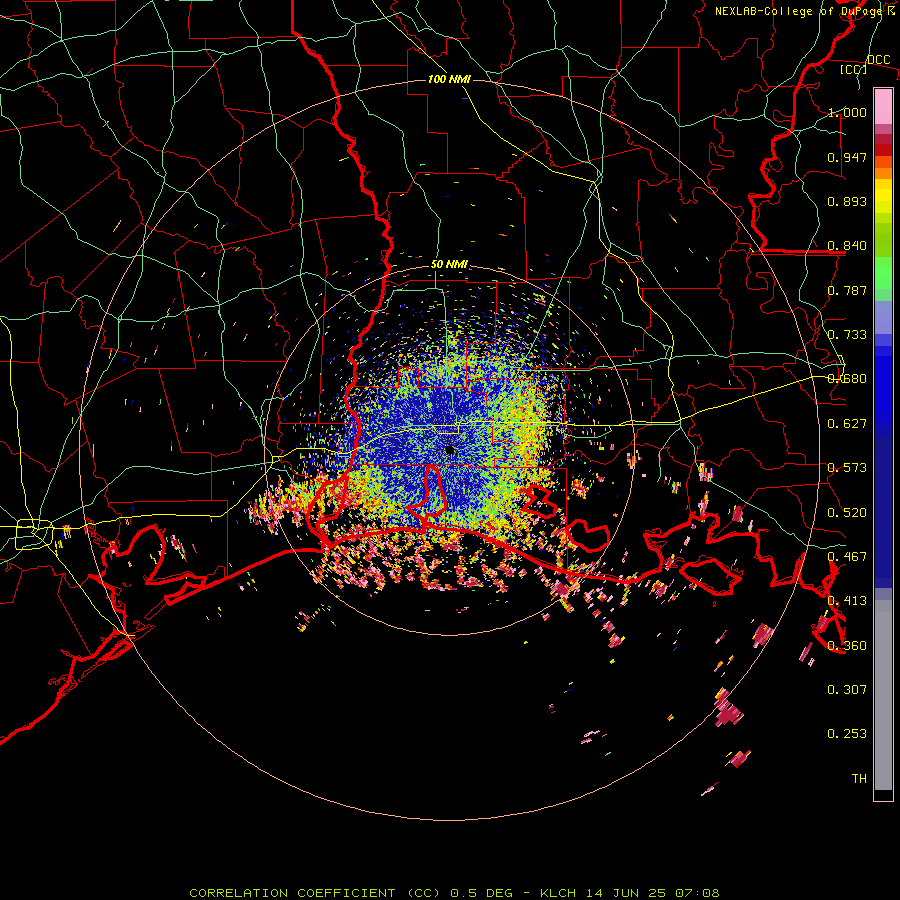Image resolution: width=900 pixels, height=900 pixels.
Task: Click the 0.360 value on the color scale
Action: coord(847,646)
